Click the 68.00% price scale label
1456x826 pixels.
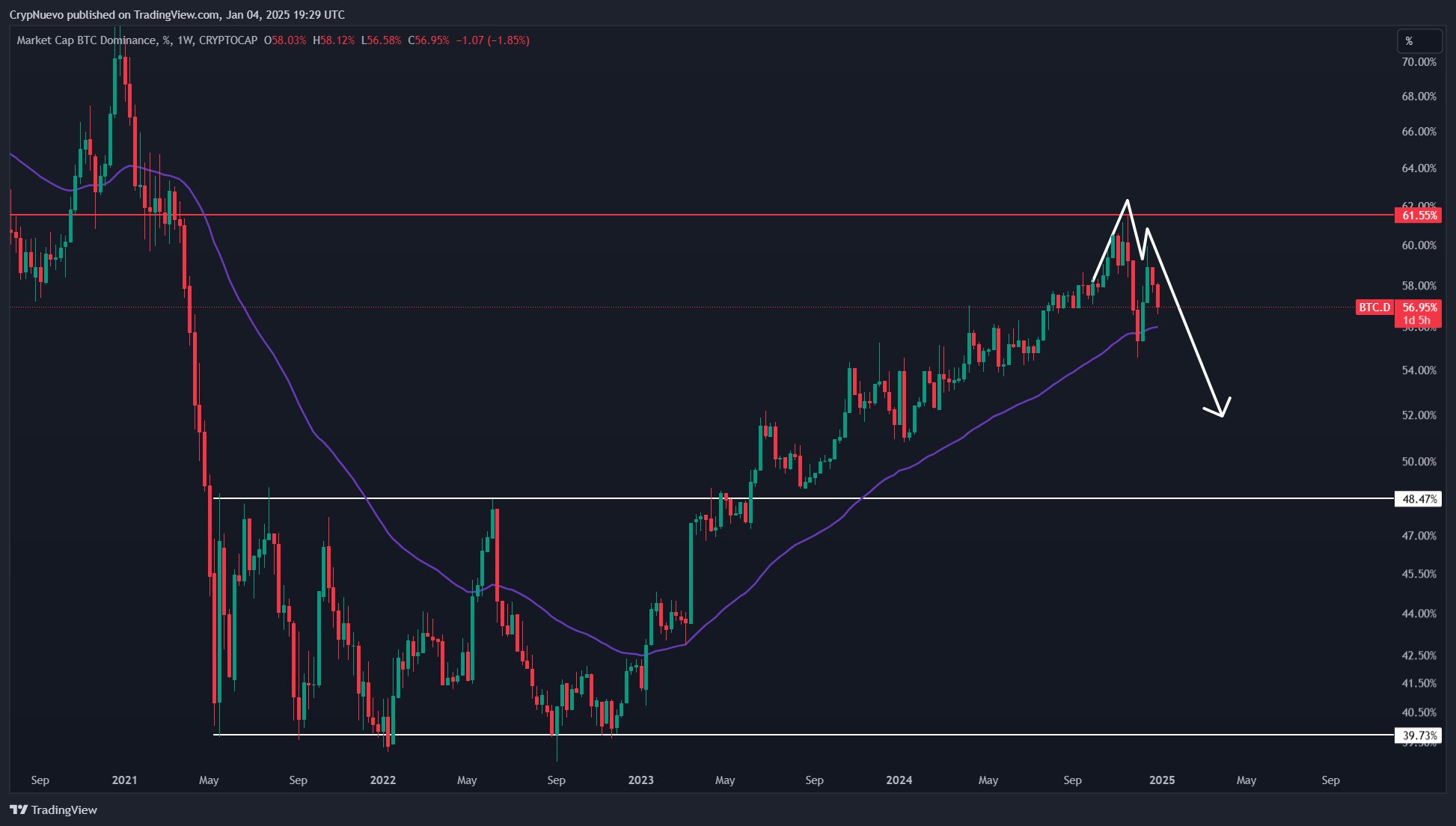pos(1419,97)
